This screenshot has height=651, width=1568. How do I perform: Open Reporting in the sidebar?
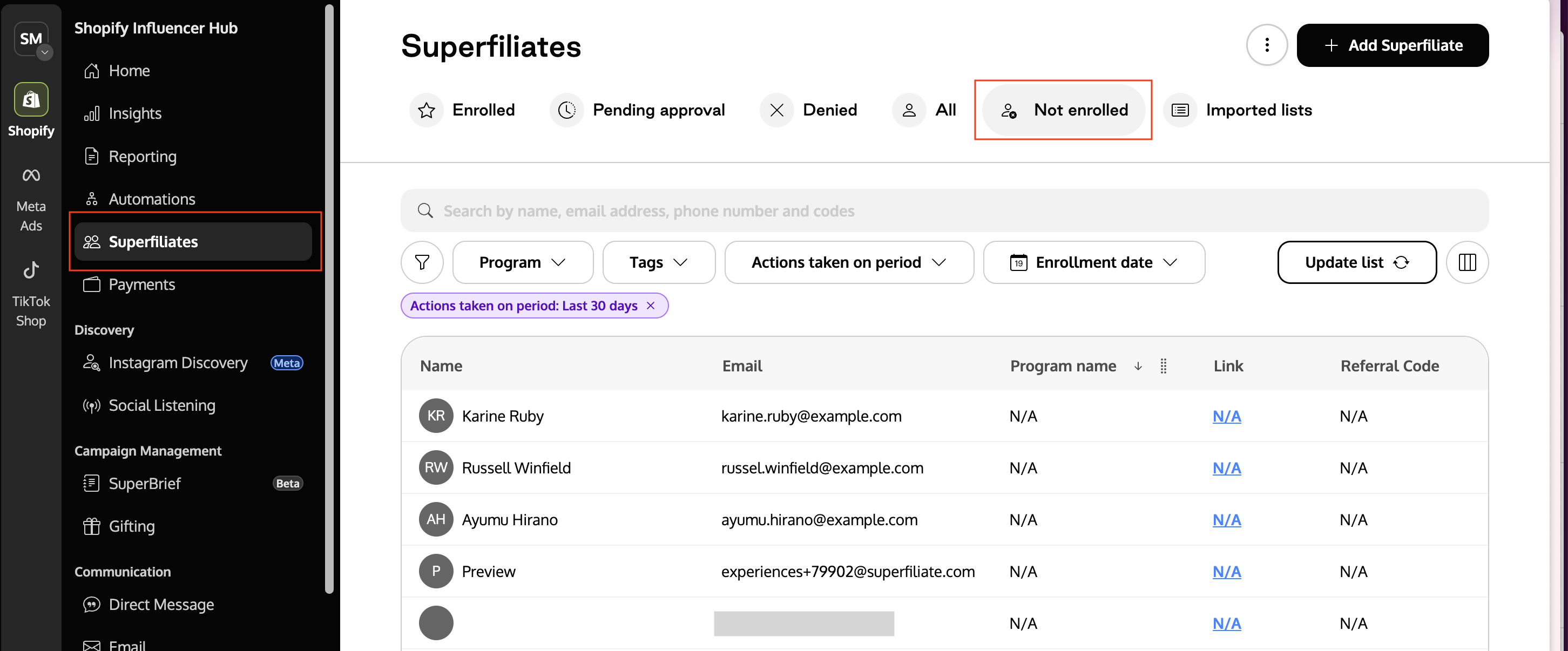193,157
